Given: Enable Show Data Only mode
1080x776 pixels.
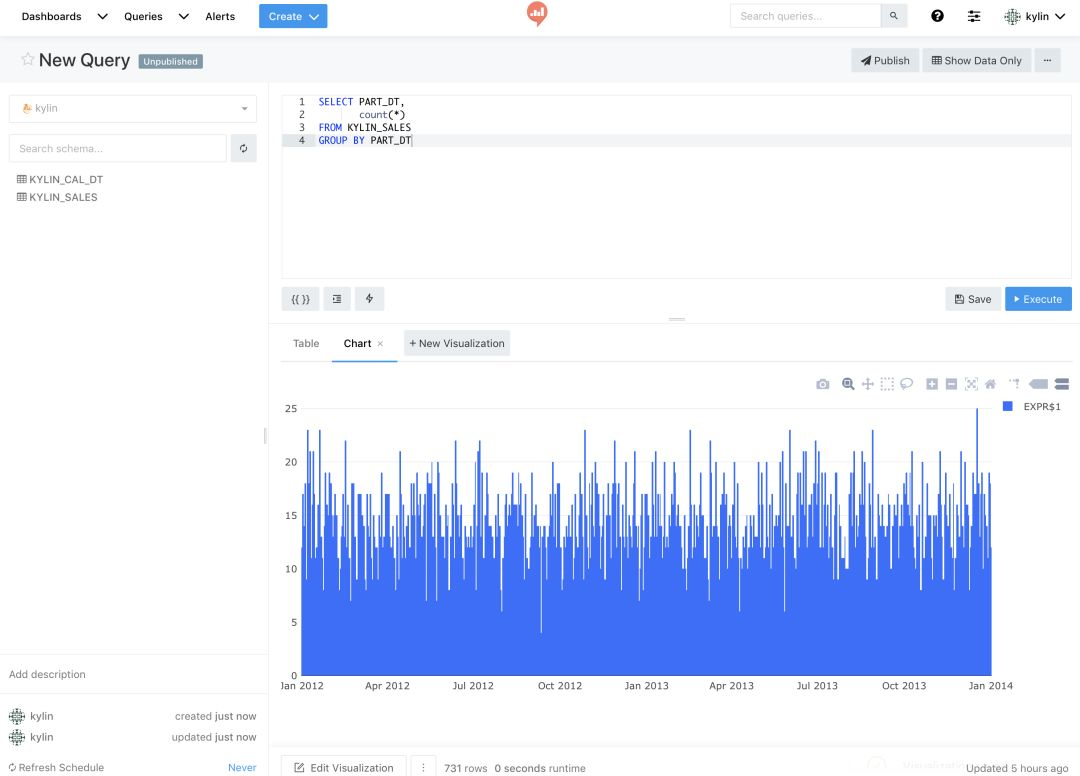Looking at the screenshot, I should 976,60.
